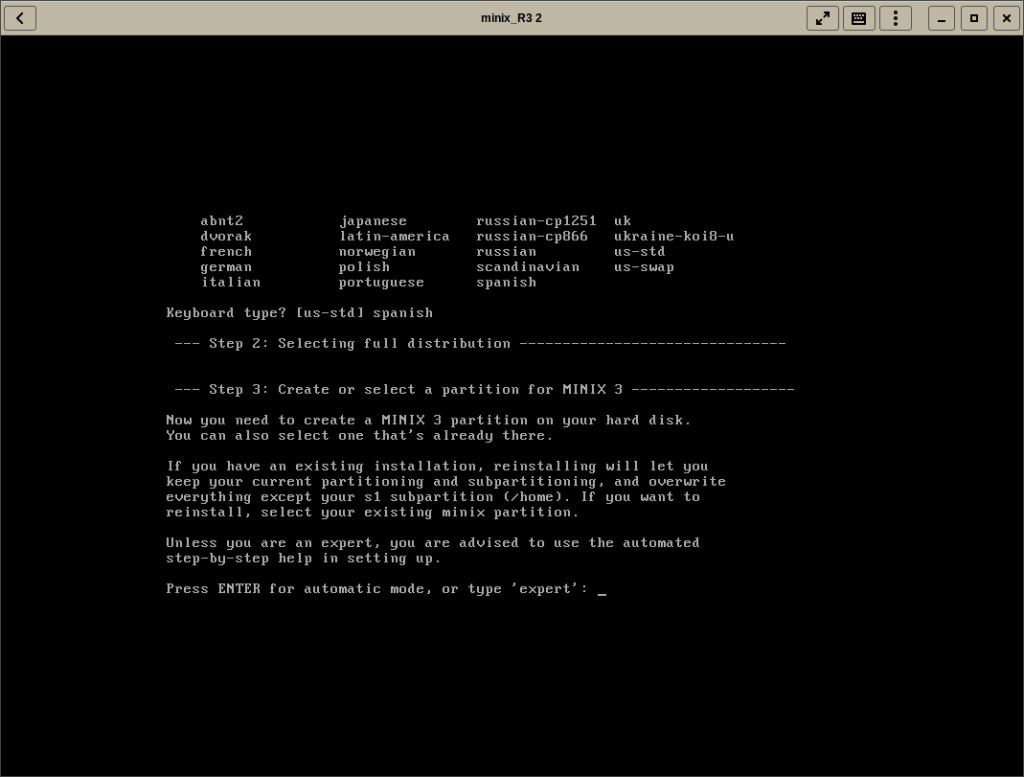Click the back arrow button
1024x777 pixels.
(20, 18)
